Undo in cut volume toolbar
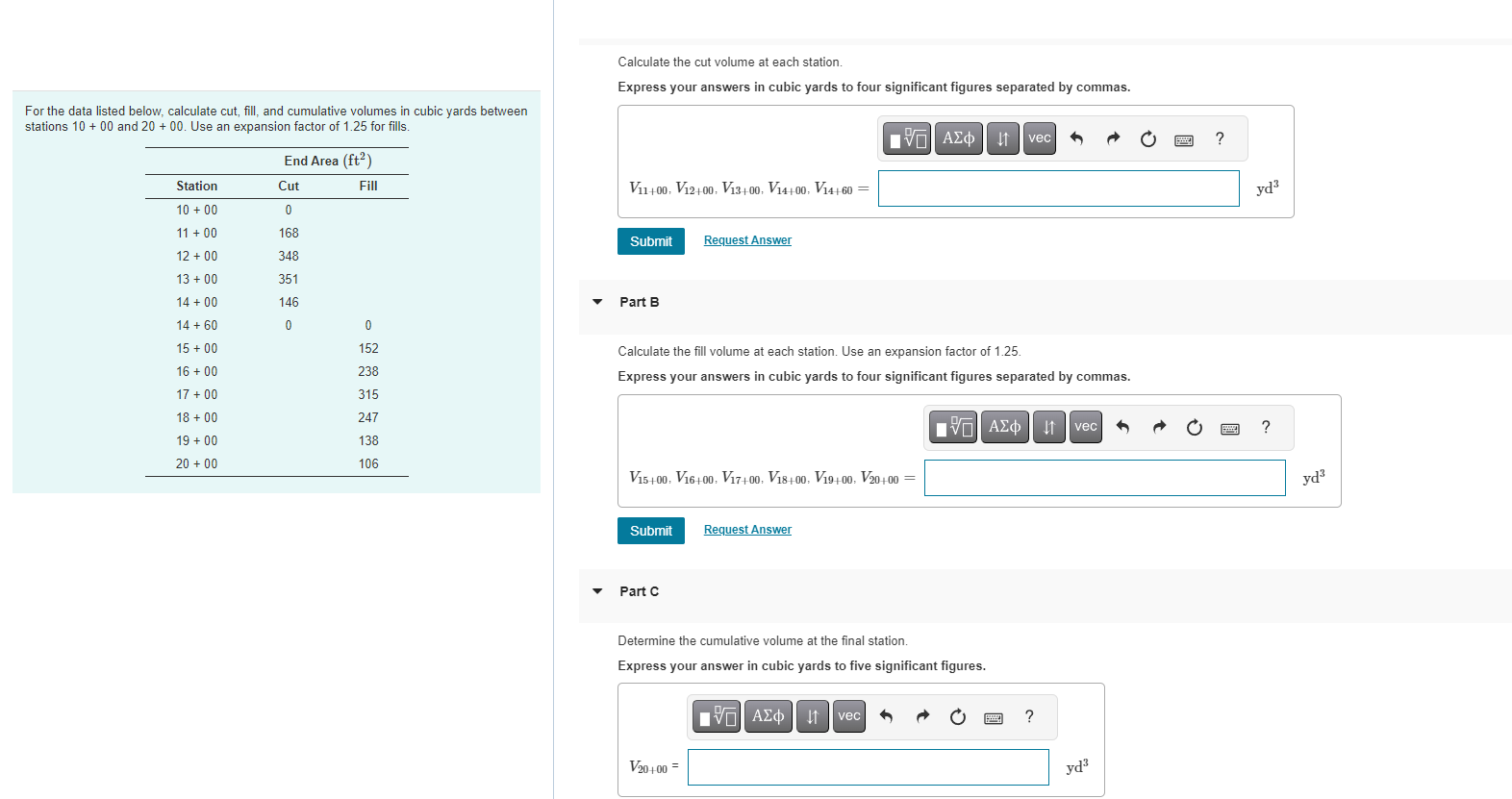1512x799 pixels. pyautogui.click(x=1076, y=138)
